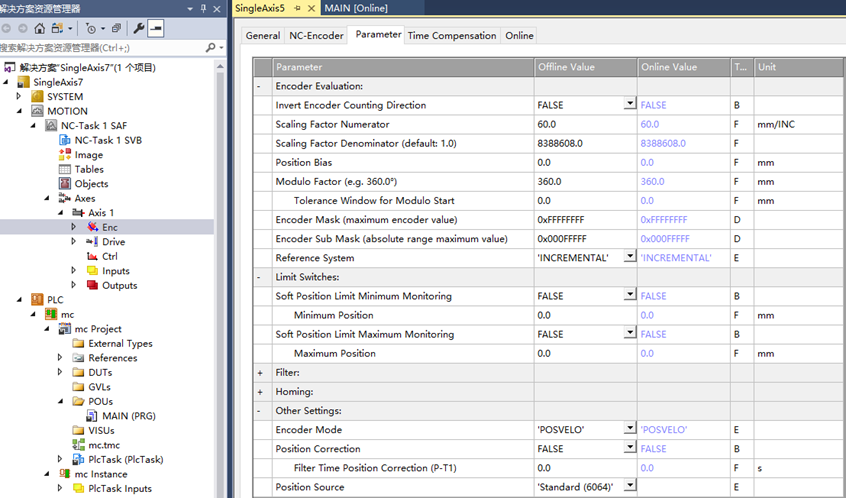Select the PlcTask (PlcTask) tree item
Screen dimensions: 846x498
126,460
